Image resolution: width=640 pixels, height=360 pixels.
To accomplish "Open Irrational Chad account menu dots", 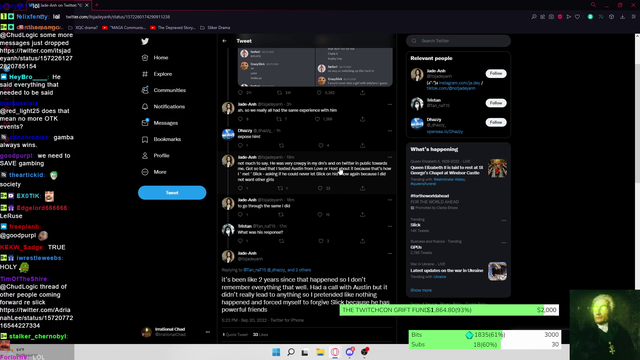I will pos(208,332).
